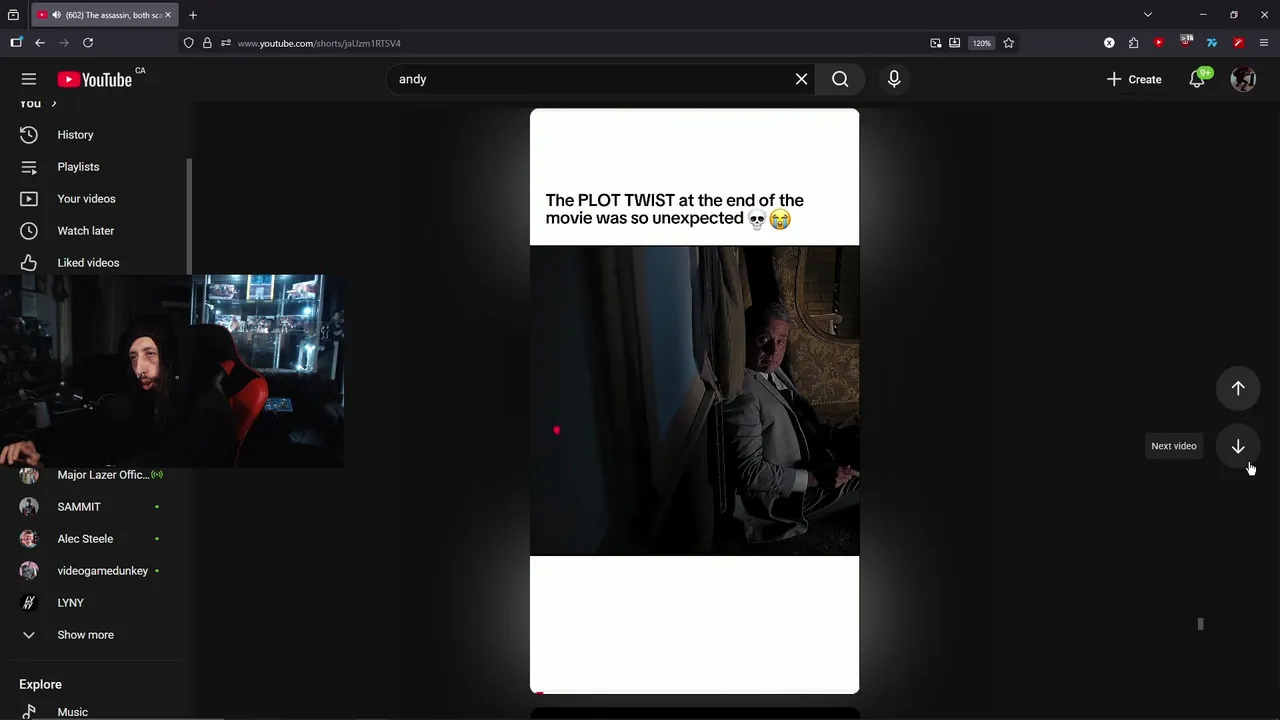
Task: Go back in the browser
Action: click(40, 43)
